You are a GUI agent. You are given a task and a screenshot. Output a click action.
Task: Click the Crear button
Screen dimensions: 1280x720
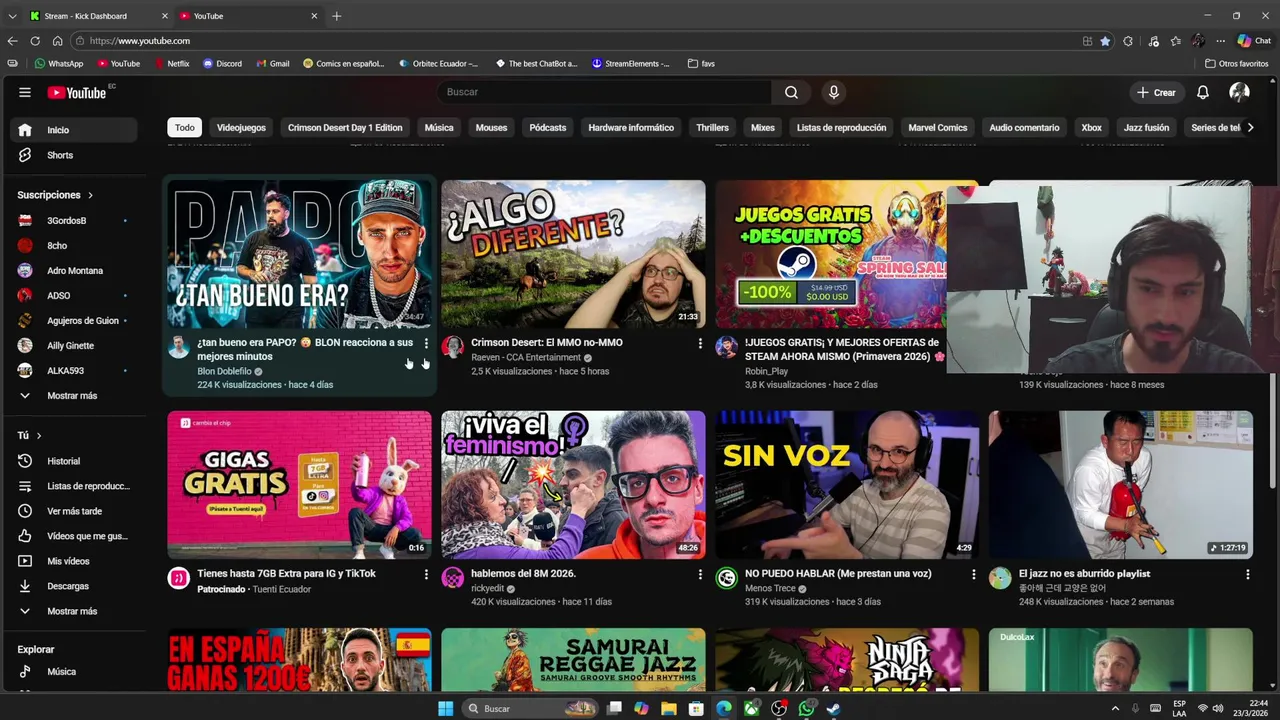click(1156, 92)
